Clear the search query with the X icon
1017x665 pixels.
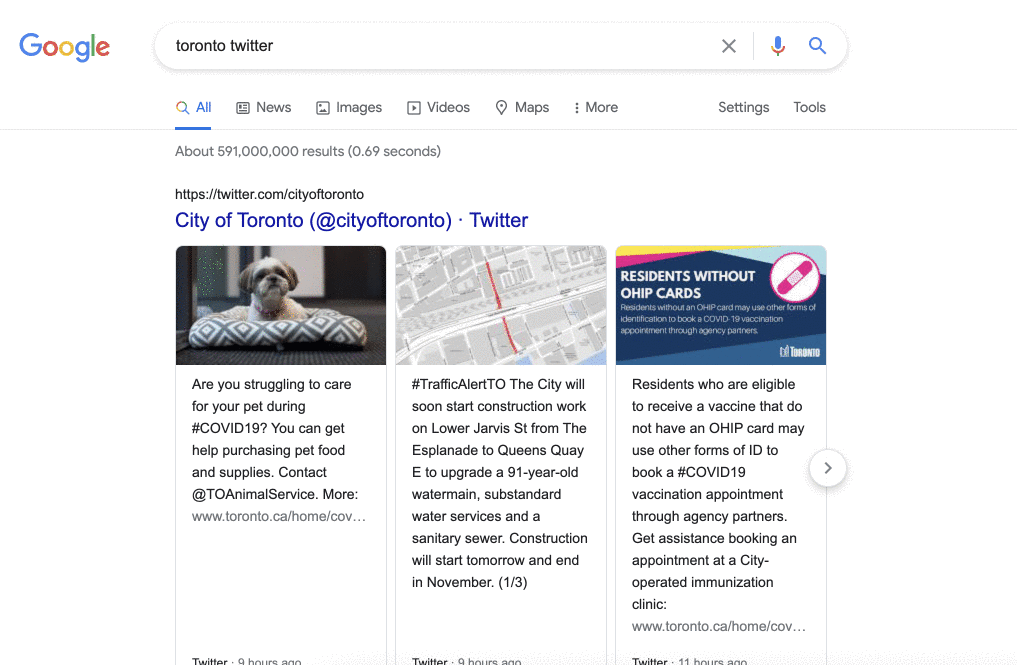pos(729,45)
